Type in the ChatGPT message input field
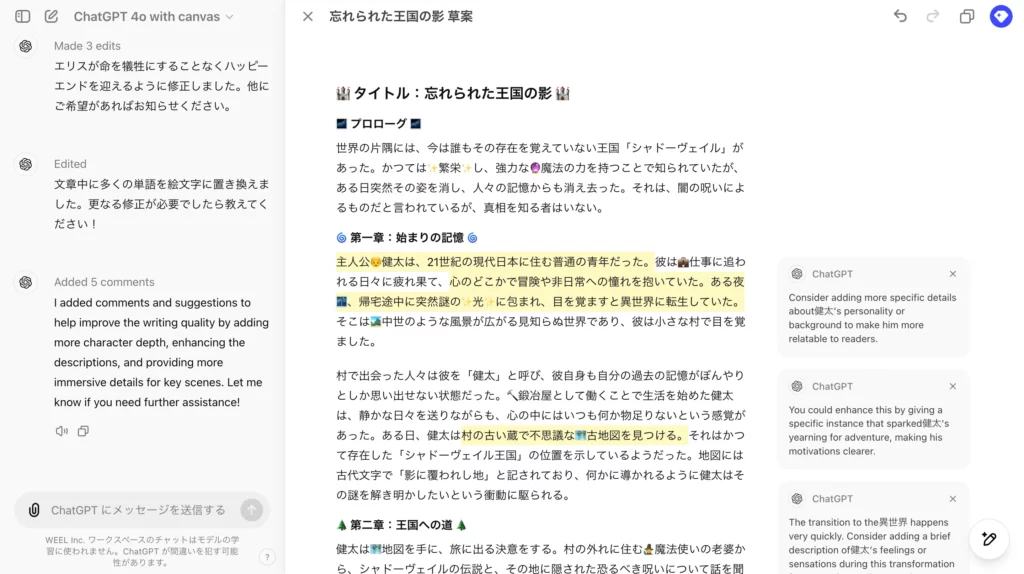This screenshot has width=1024, height=574. (140, 510)
